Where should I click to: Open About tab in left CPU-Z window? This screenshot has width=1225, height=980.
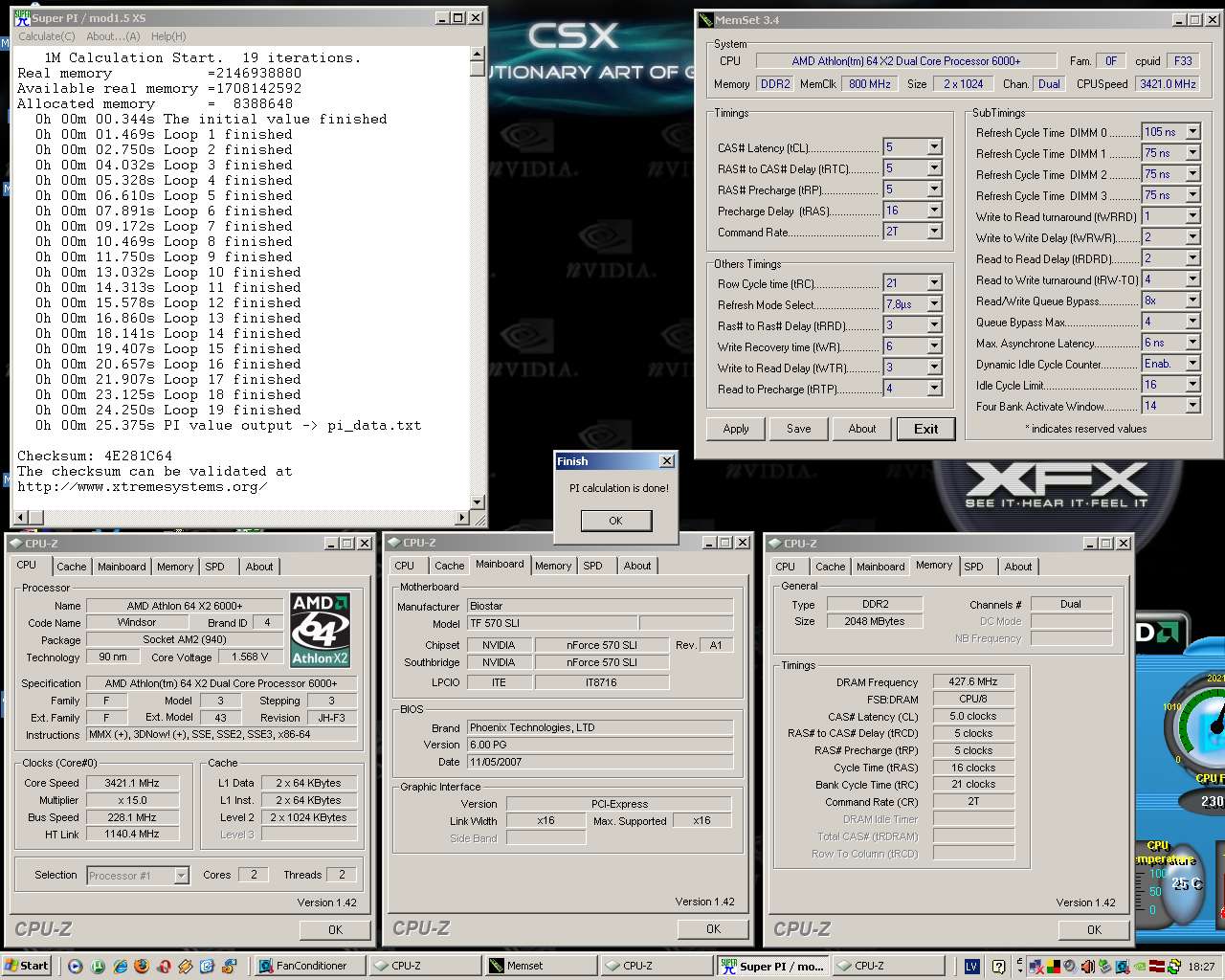[x=259, y=567]
